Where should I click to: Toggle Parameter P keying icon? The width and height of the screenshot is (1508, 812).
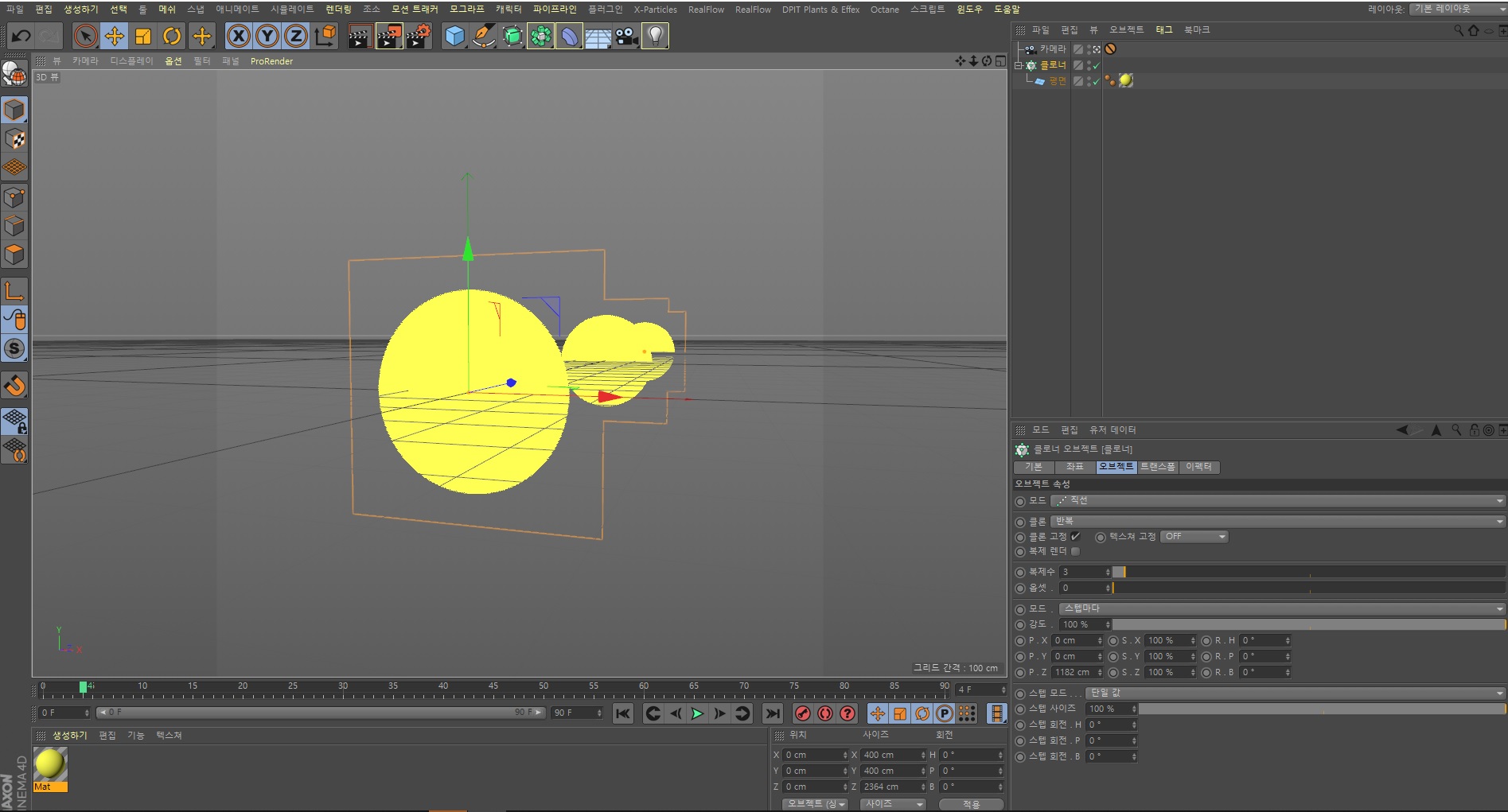pos(945,713)
